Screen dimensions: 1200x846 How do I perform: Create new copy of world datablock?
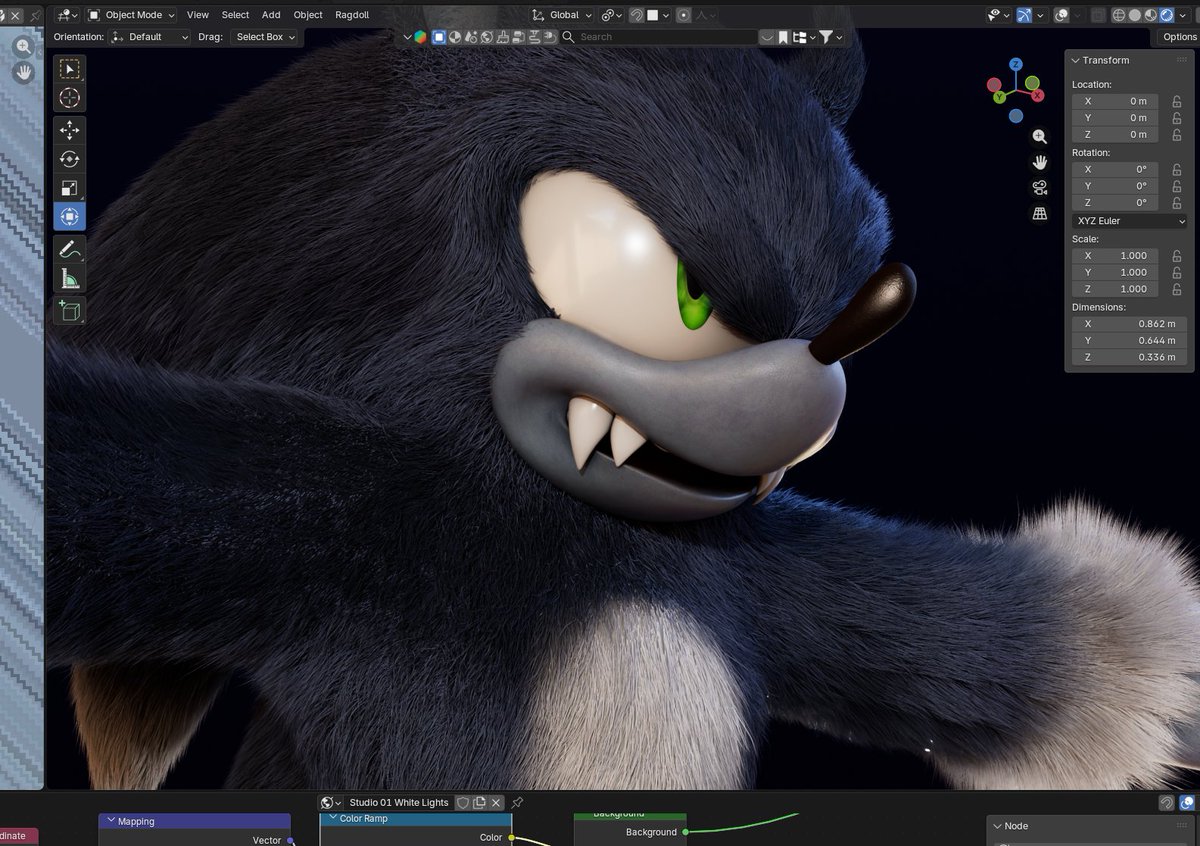(x=479, y=803)
